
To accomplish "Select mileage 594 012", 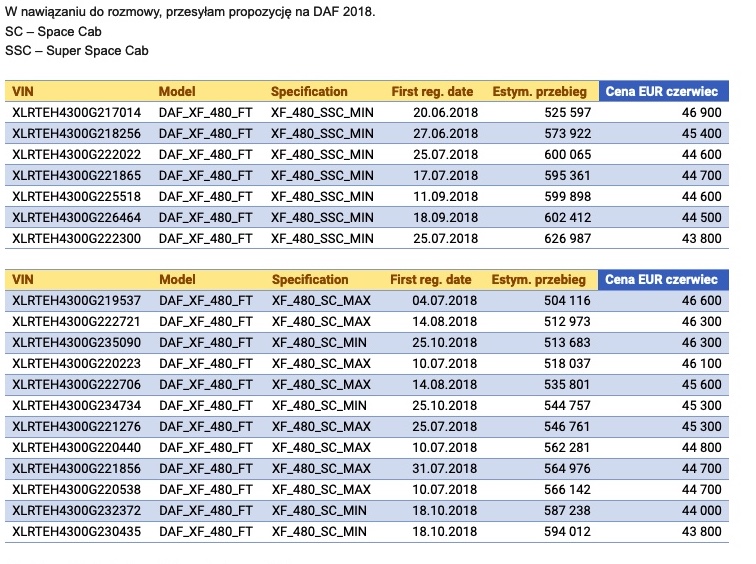I will point(567,532).
